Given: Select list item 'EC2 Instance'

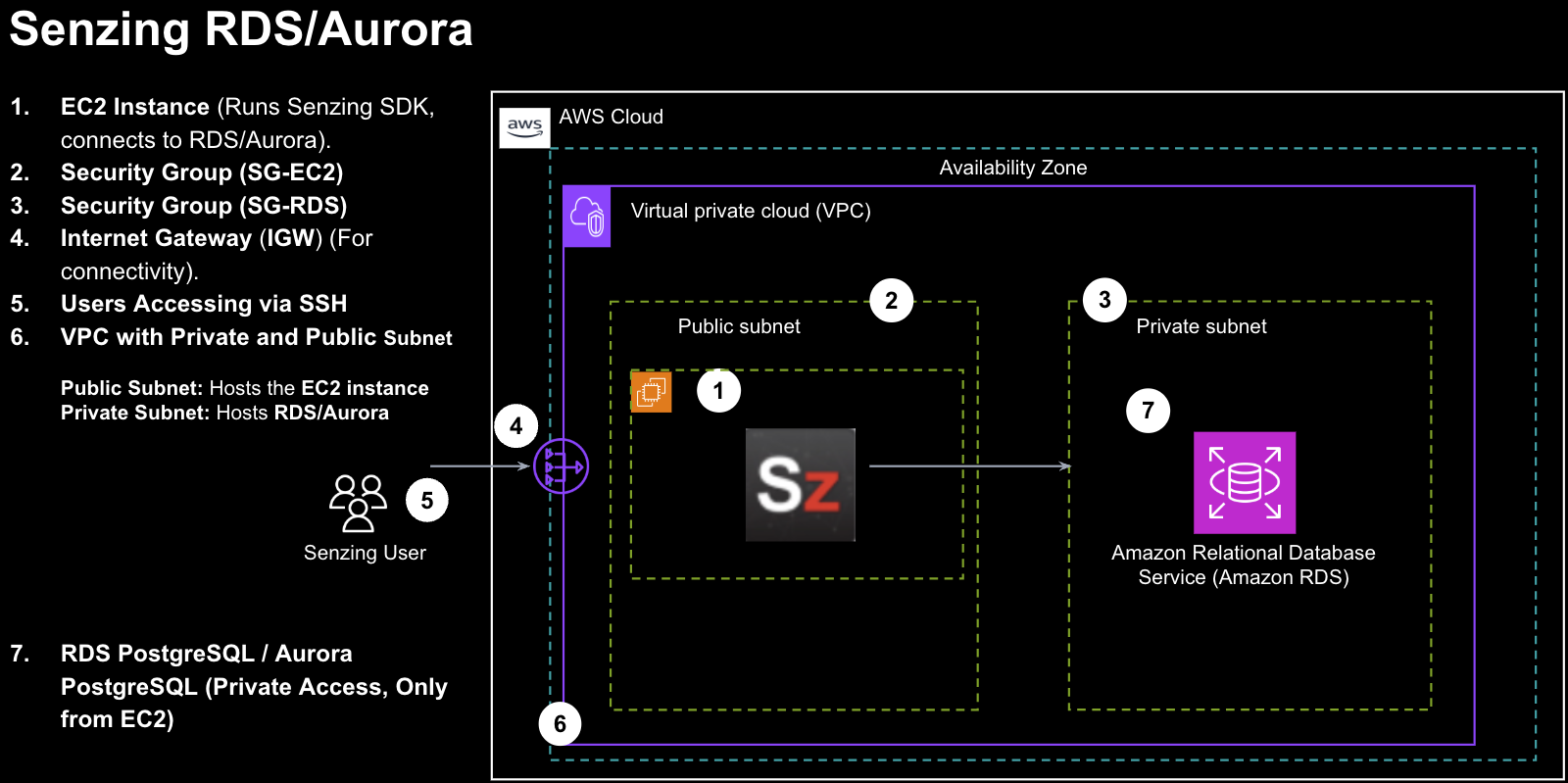Looking at the screenshot, I should coord(135,107).
